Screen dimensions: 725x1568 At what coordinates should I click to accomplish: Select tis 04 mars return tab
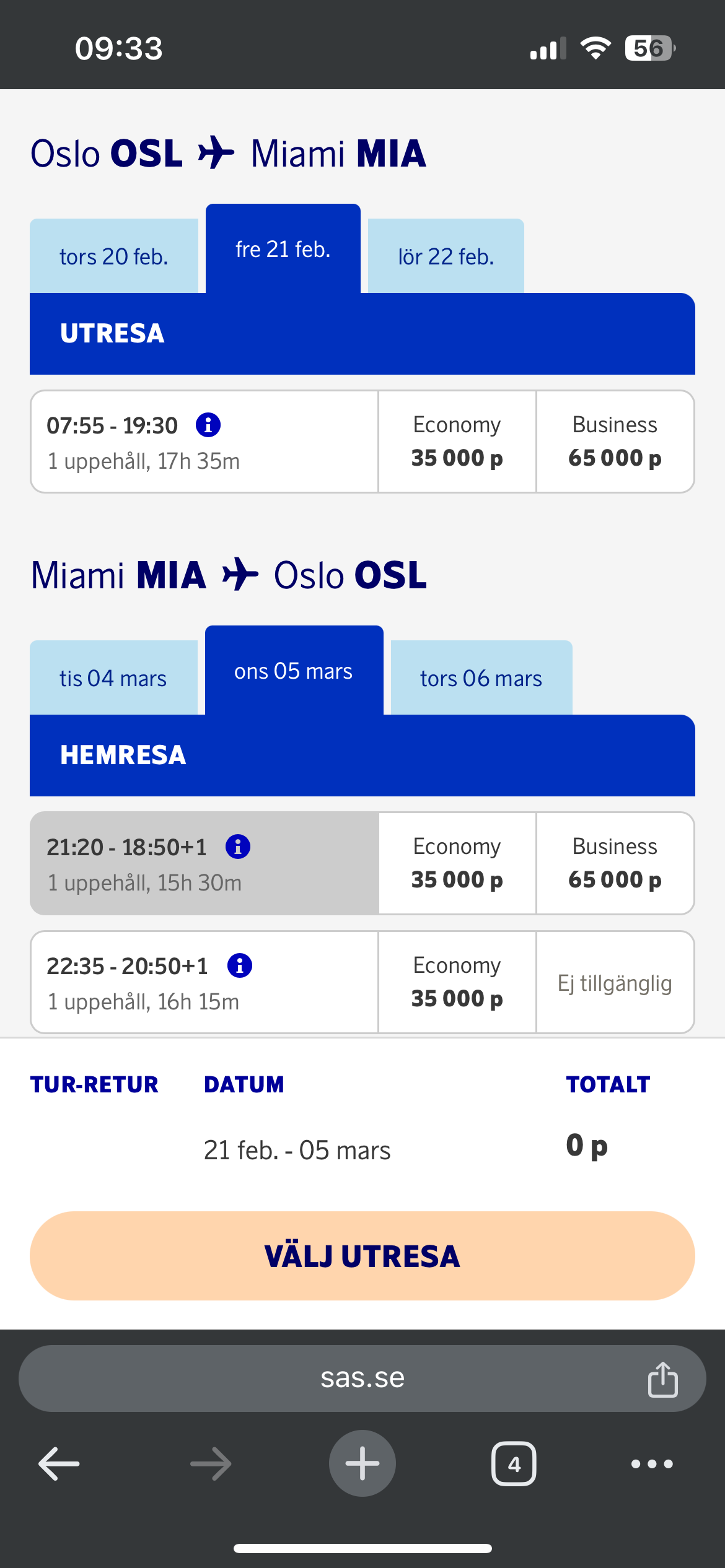[x=113, y=678]
